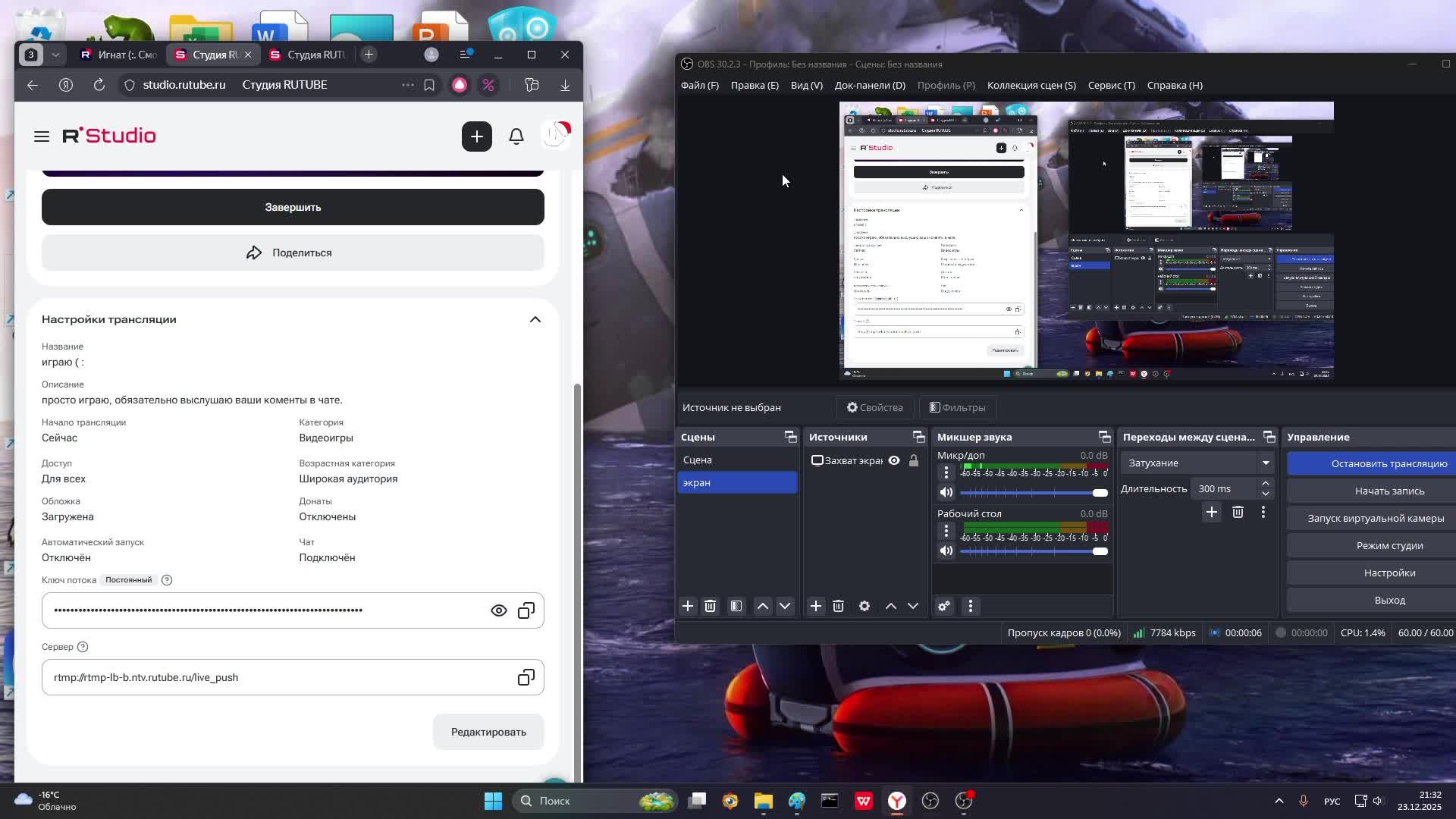Copy the server URL with copy icon
The width and height of the screenshot is (1456, 819).
526,677
